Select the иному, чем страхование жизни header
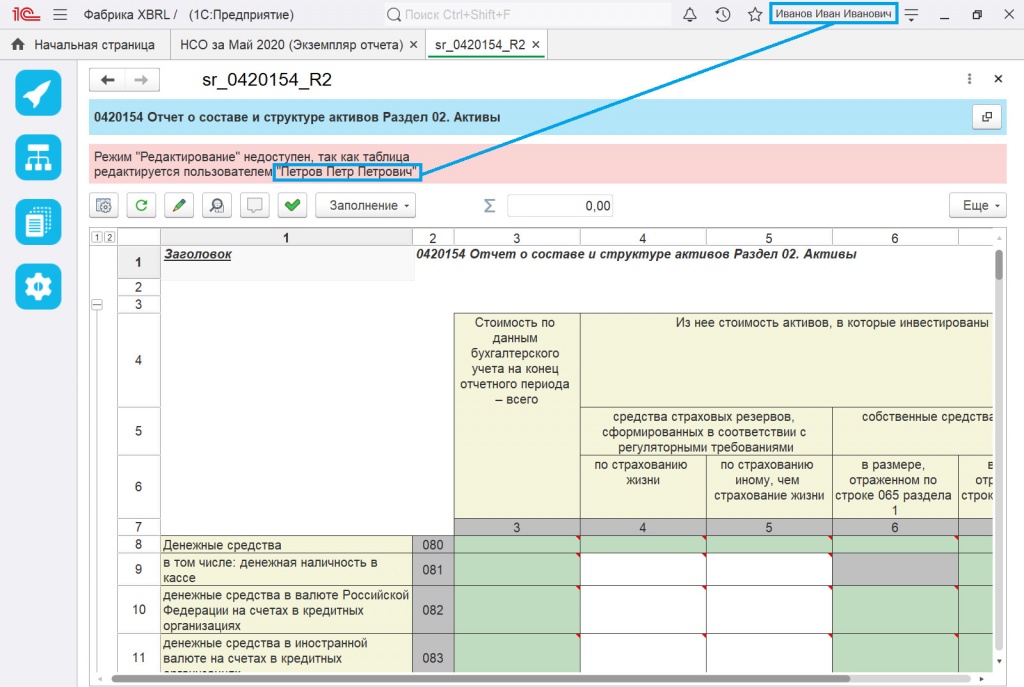Image resolution: width=1024 pixels, height=687 pixels. click(769, 487)
